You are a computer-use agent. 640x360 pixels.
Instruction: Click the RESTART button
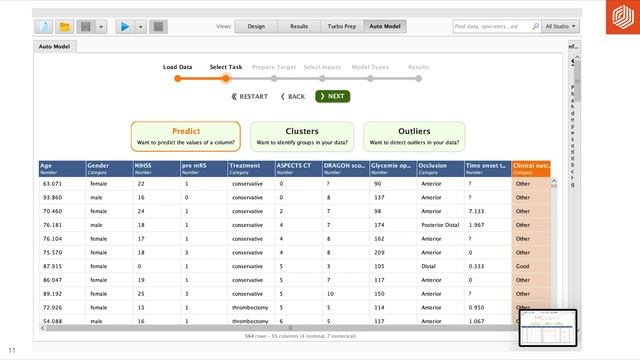point(249,96)
